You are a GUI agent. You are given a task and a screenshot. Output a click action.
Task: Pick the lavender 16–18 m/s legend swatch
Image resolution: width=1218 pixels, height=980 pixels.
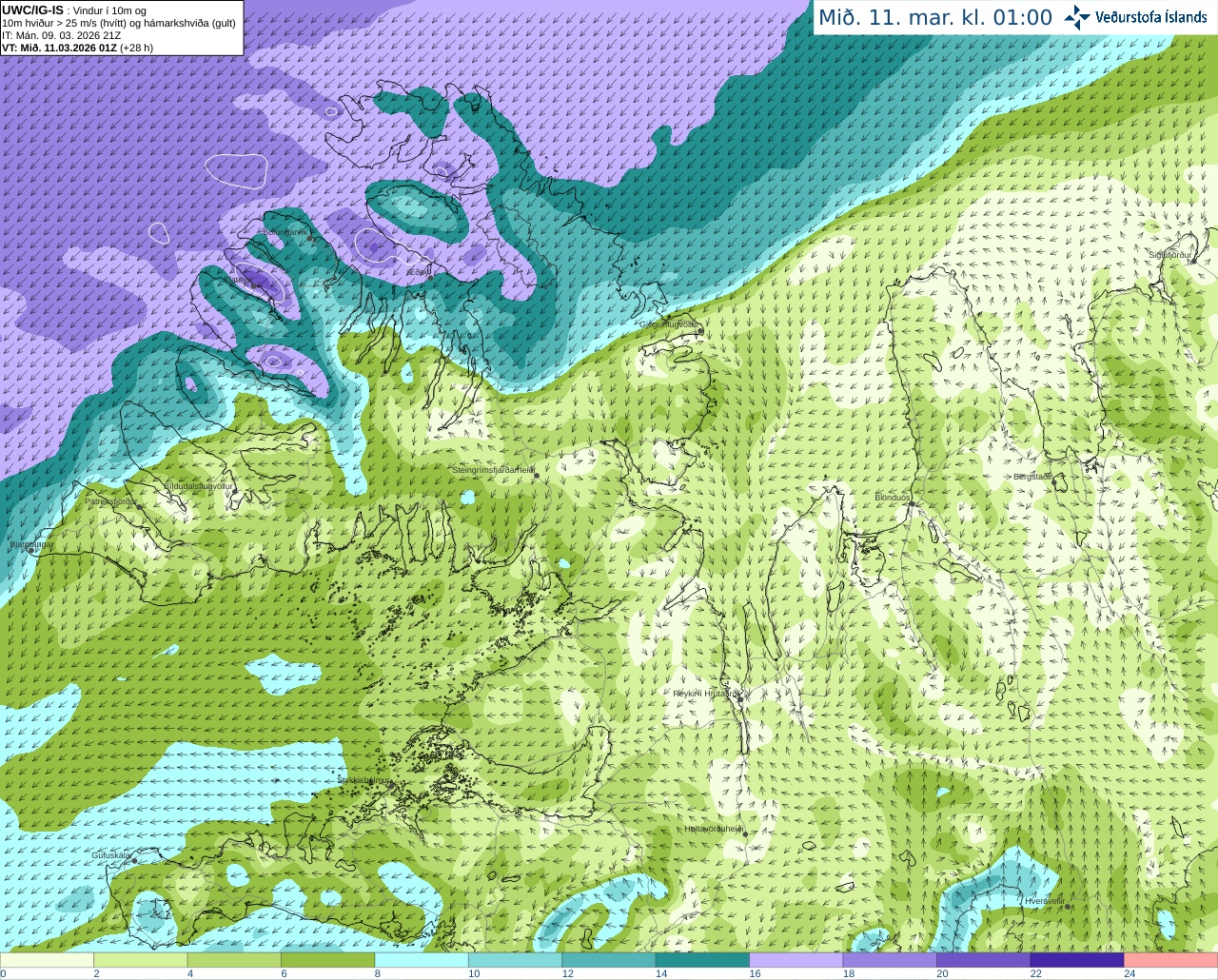[x=796, y=960]
